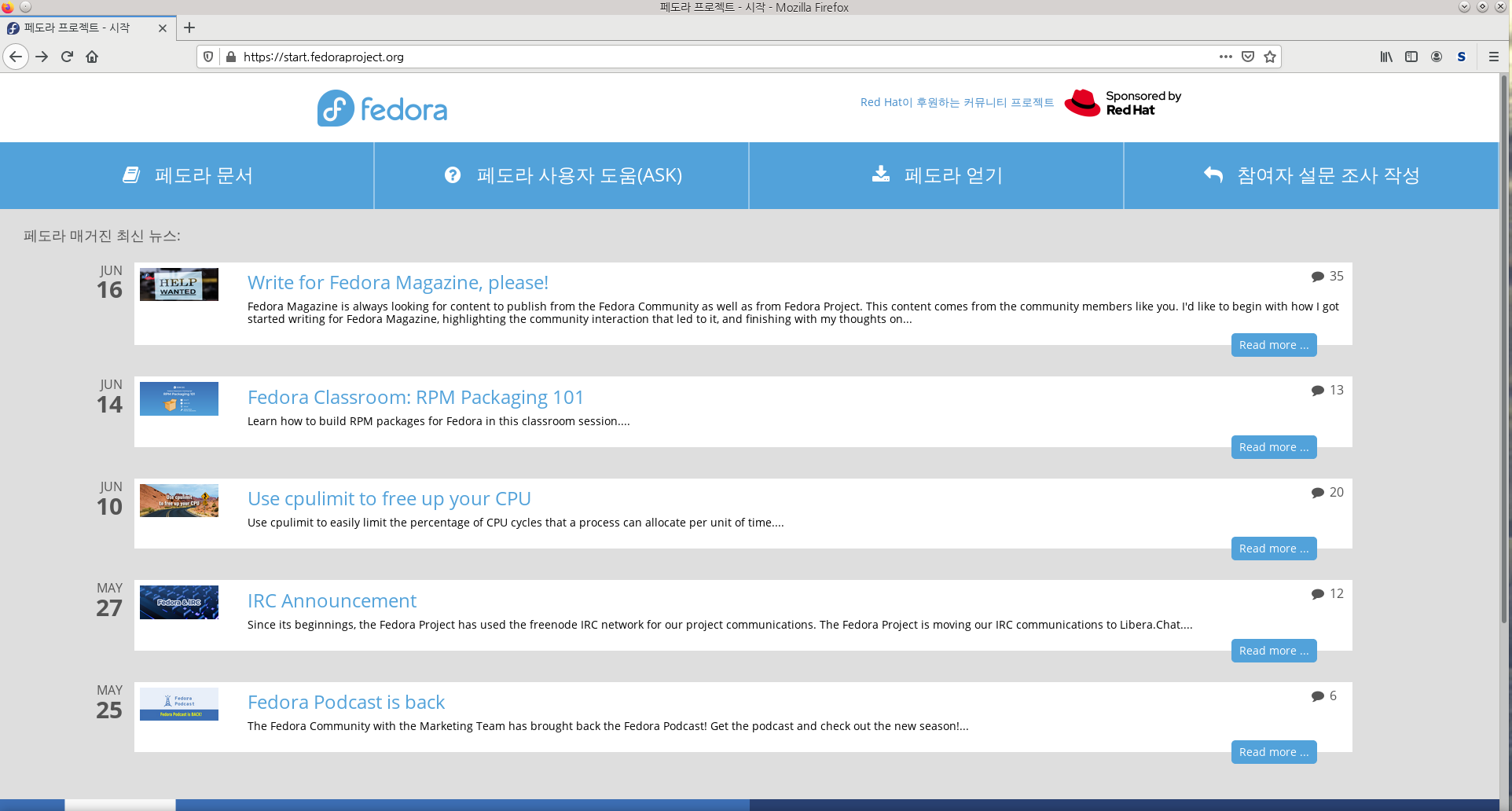This screenshot has height=811, width=1512.
Task: Toggle the sidebar view icon
Action: (1411, 57)
